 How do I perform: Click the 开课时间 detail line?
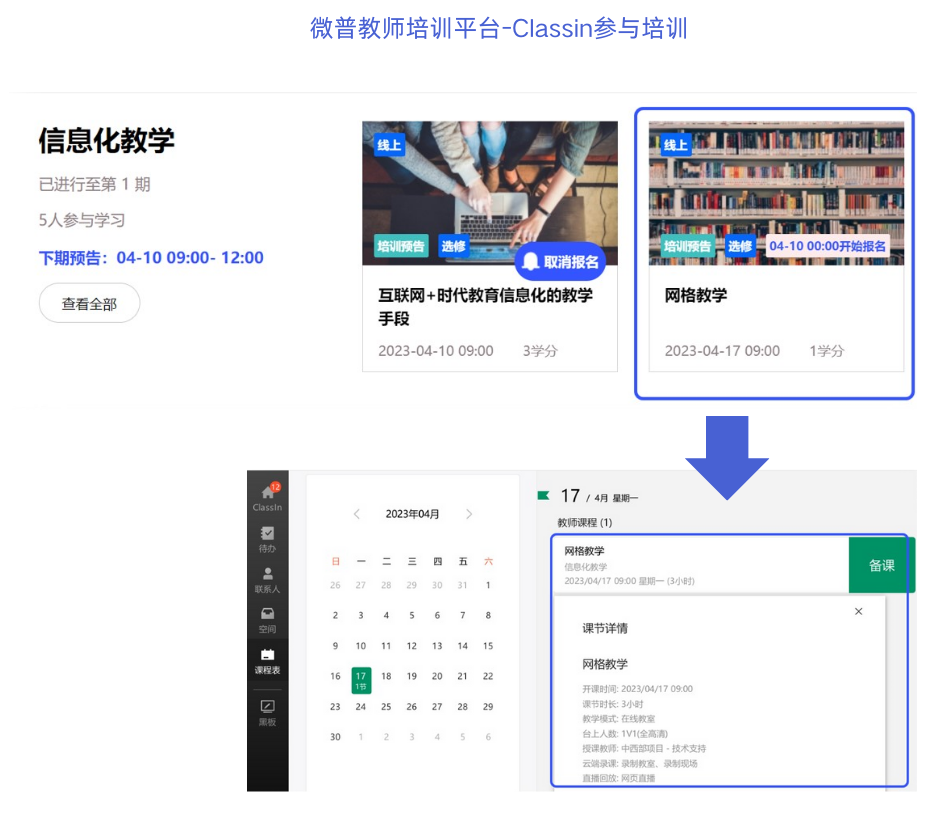(637, 689)
